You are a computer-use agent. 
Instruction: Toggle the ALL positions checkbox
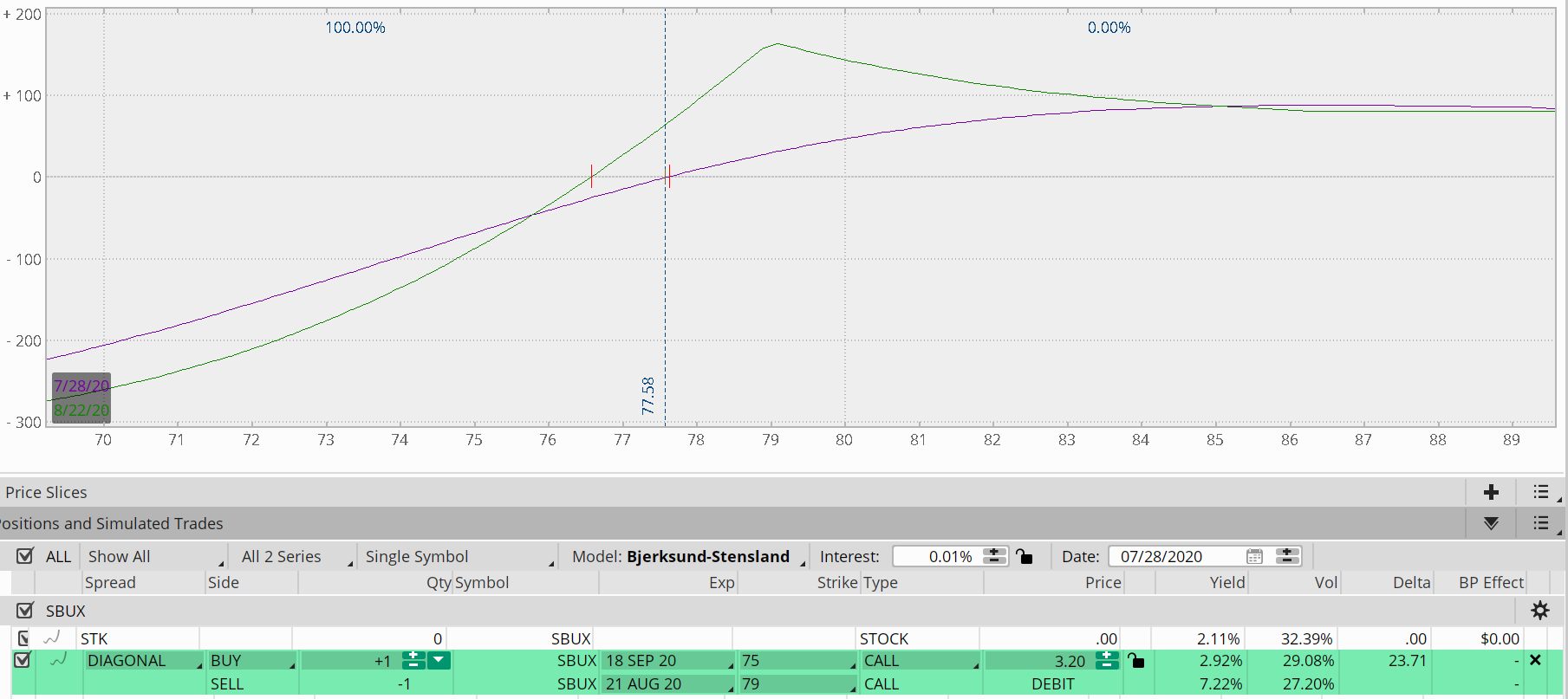pyautogui.click(x=25, y=556)
